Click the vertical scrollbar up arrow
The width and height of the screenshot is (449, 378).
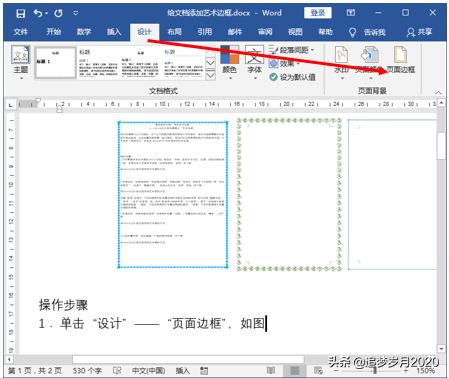(x=441, y=103)
